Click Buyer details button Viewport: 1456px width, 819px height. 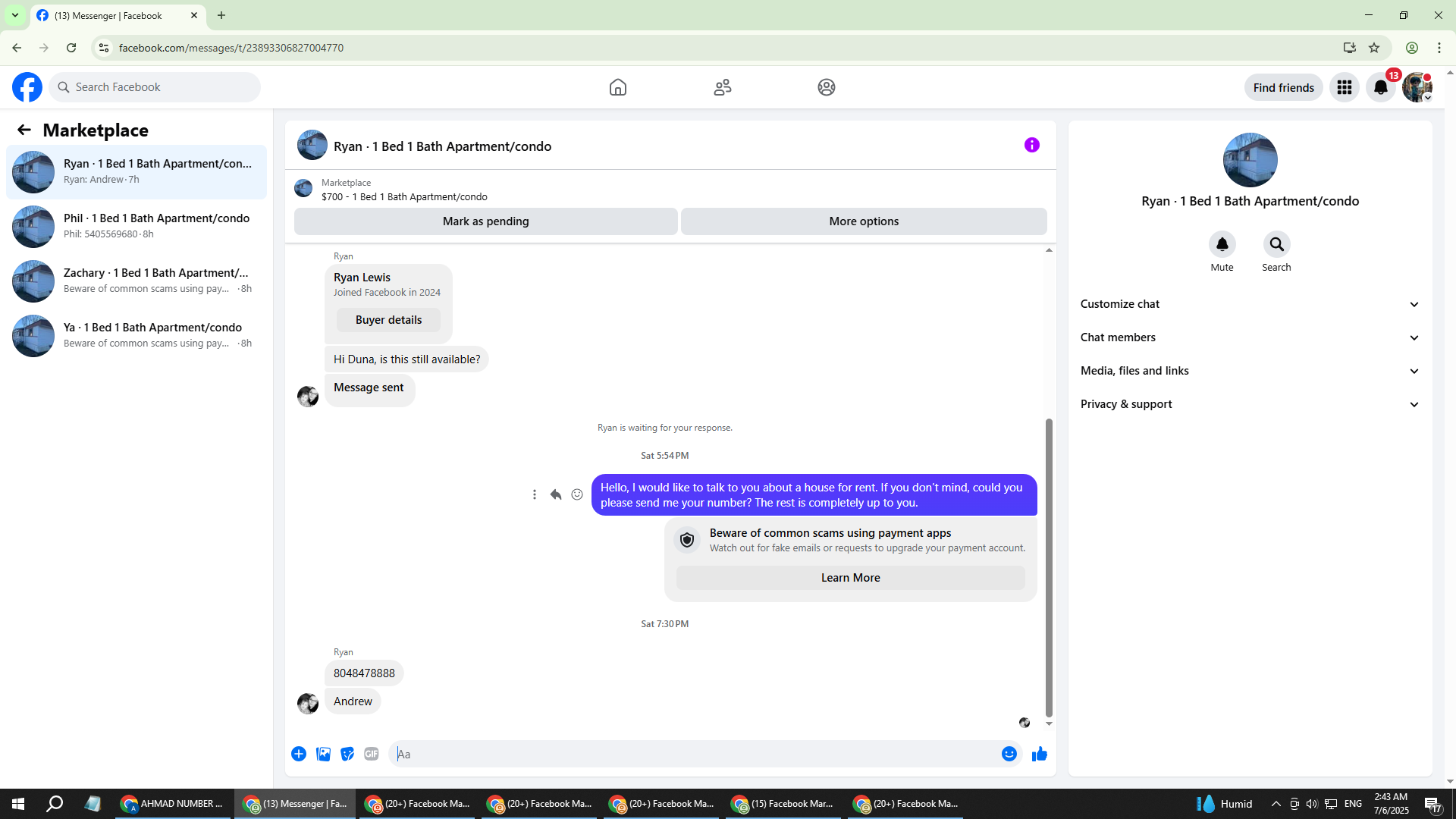pyautogui.click(x=388, y=320)
